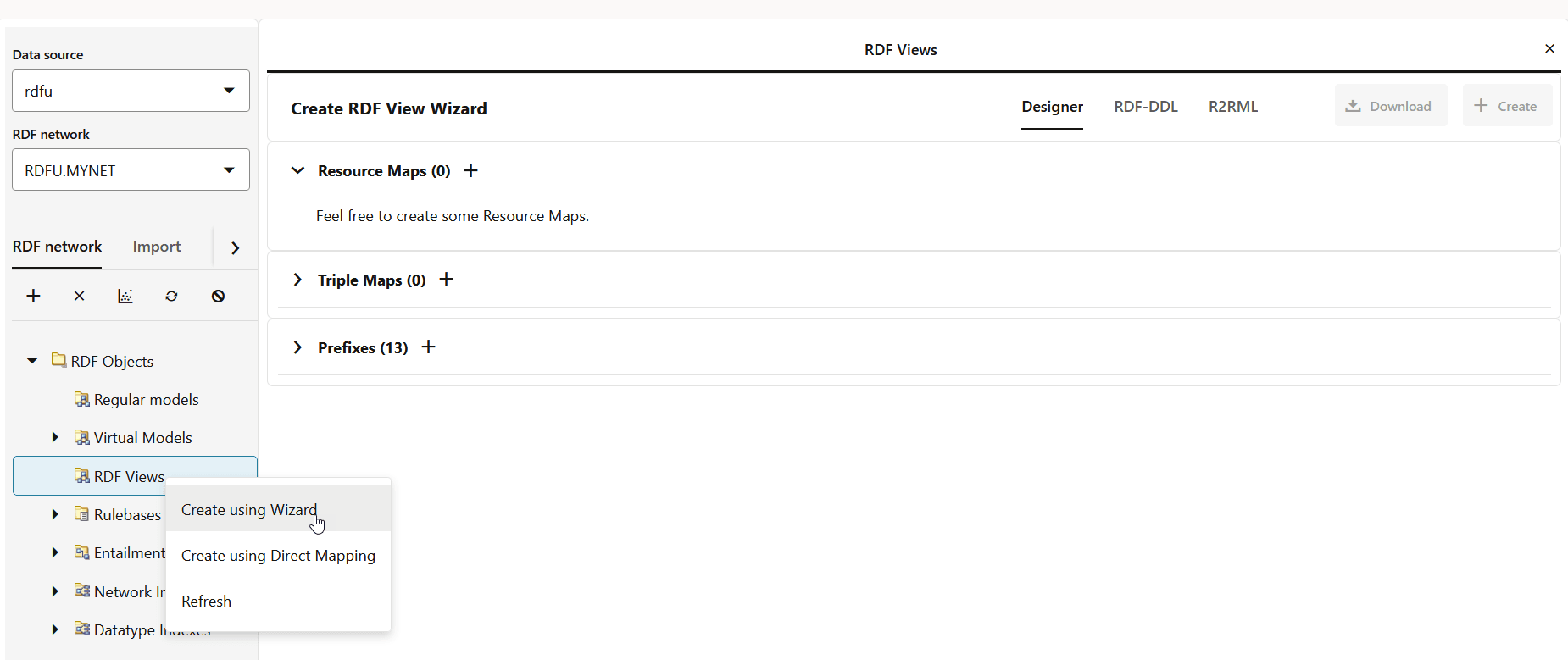The height and width of the screenshot is (660, 1568).
Task: Click the delete (X) icon in the RDF network toolbar
Action: tap(80, 296)
